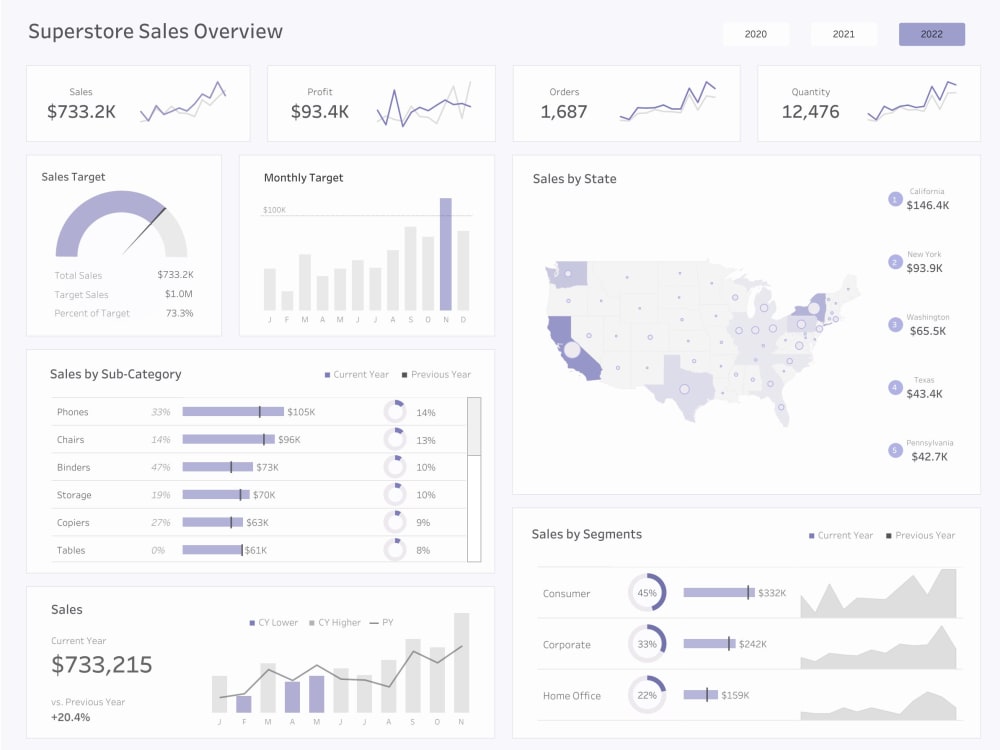
Task: Click the California rank badge numbered 1
Action: point(895,199)
